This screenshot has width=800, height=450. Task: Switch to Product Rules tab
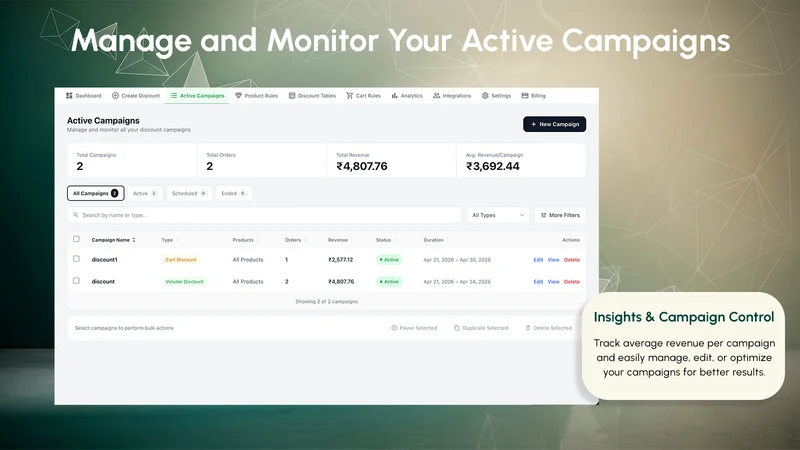pos(256,95)
